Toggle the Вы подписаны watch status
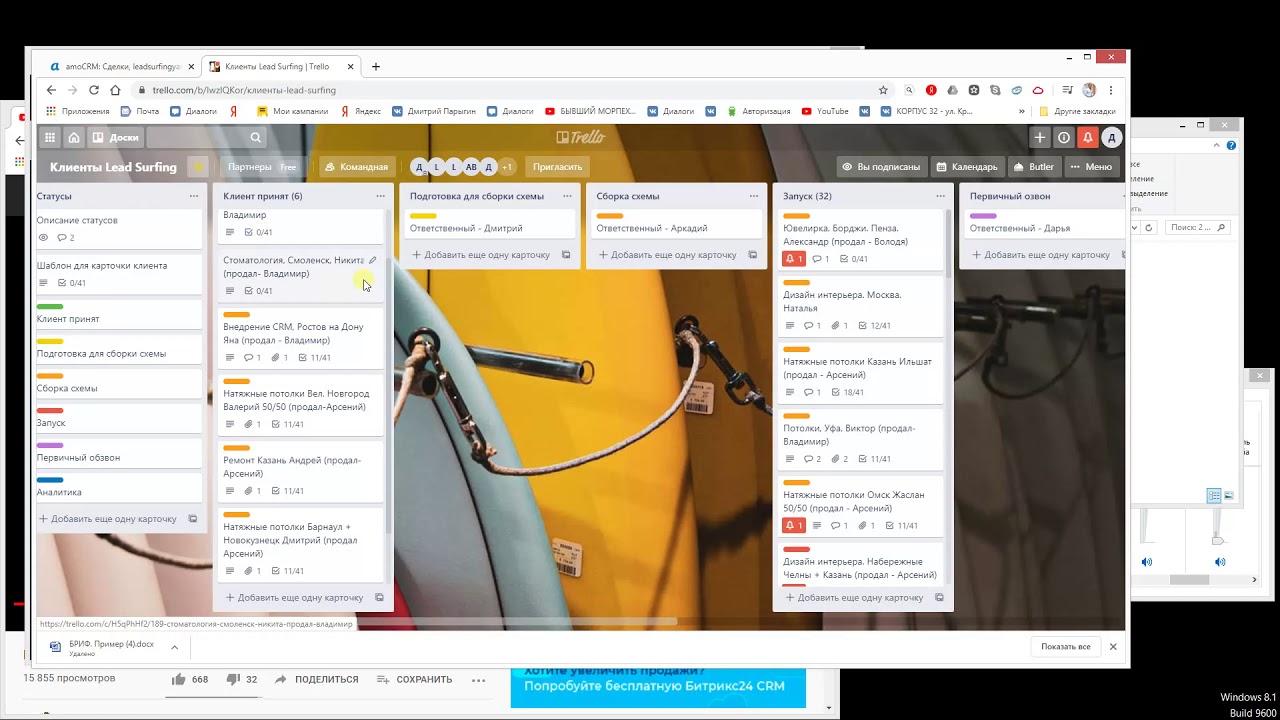This screenshot has width=1280, height=720. coord(880,167)
